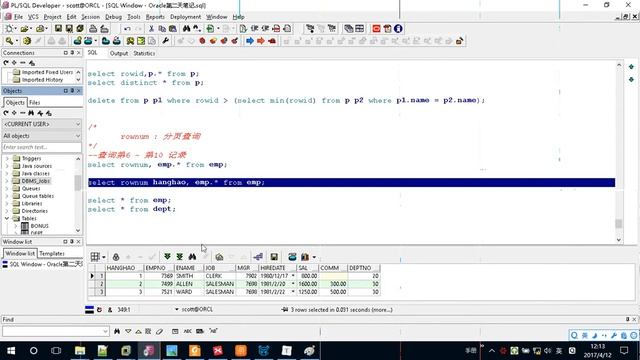Screen dimensions: 640x360
Task: Click the Copy toolbar icon
Action: tap(162, 29)
